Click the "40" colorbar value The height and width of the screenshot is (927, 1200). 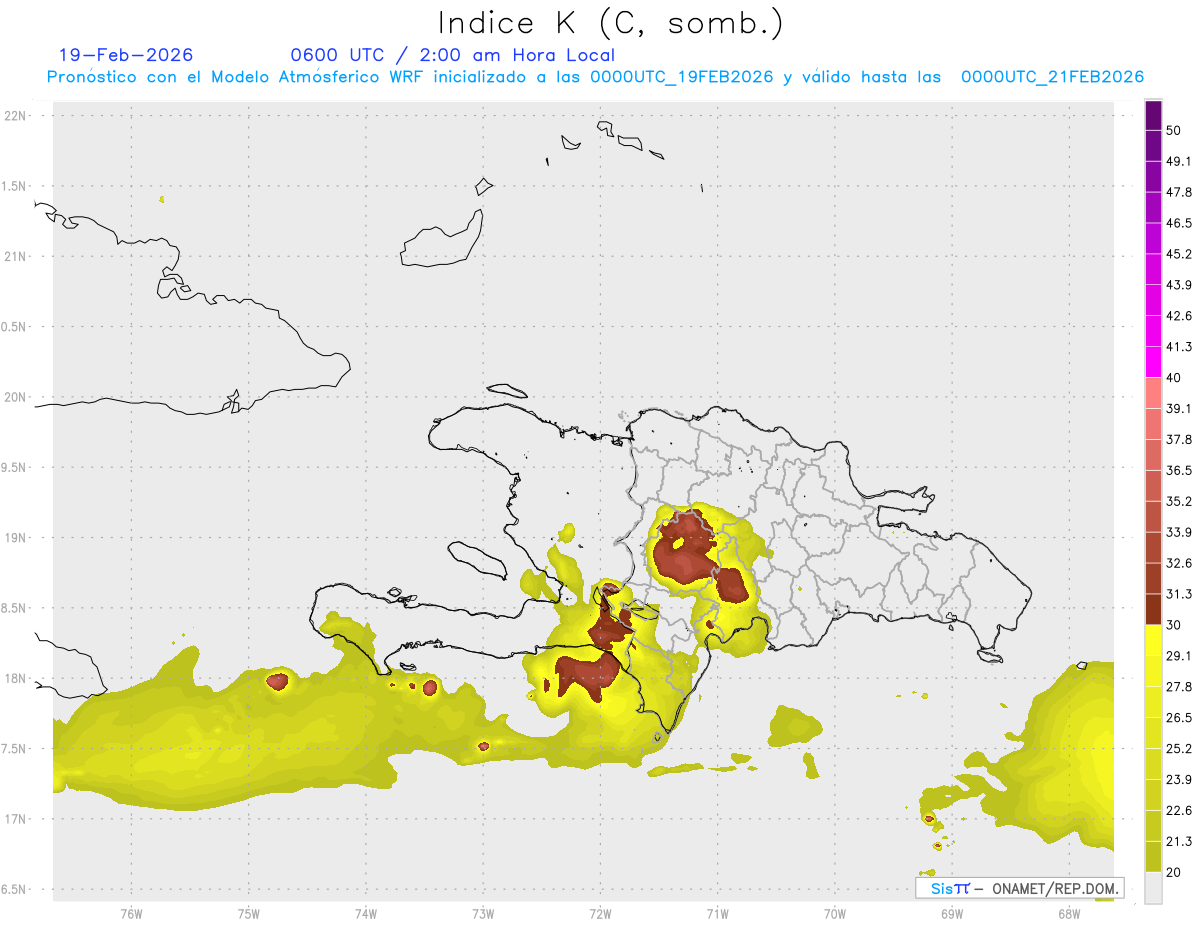1174,378
